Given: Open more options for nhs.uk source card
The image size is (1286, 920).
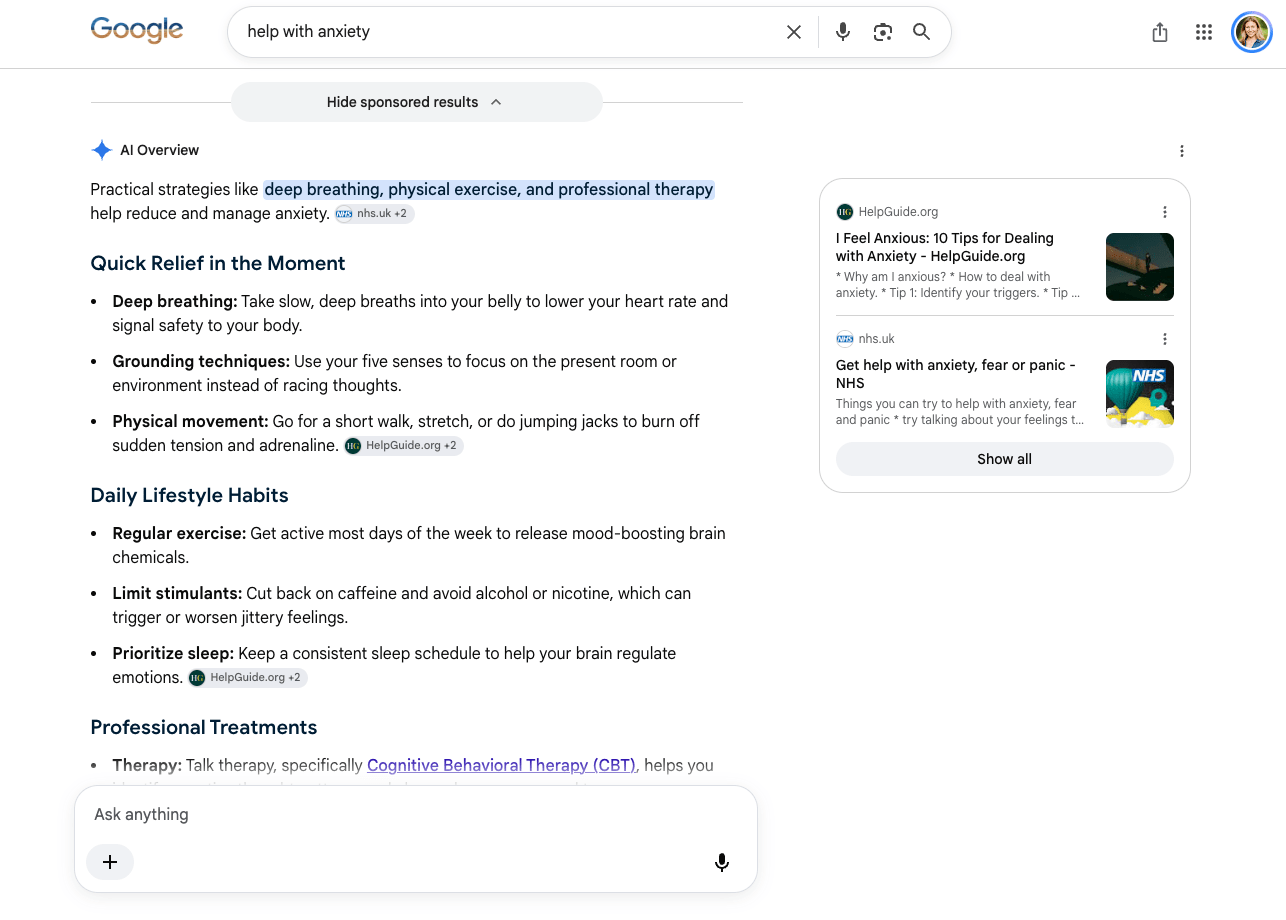Looking at the screenshot, I should (x=1165, y=339).
